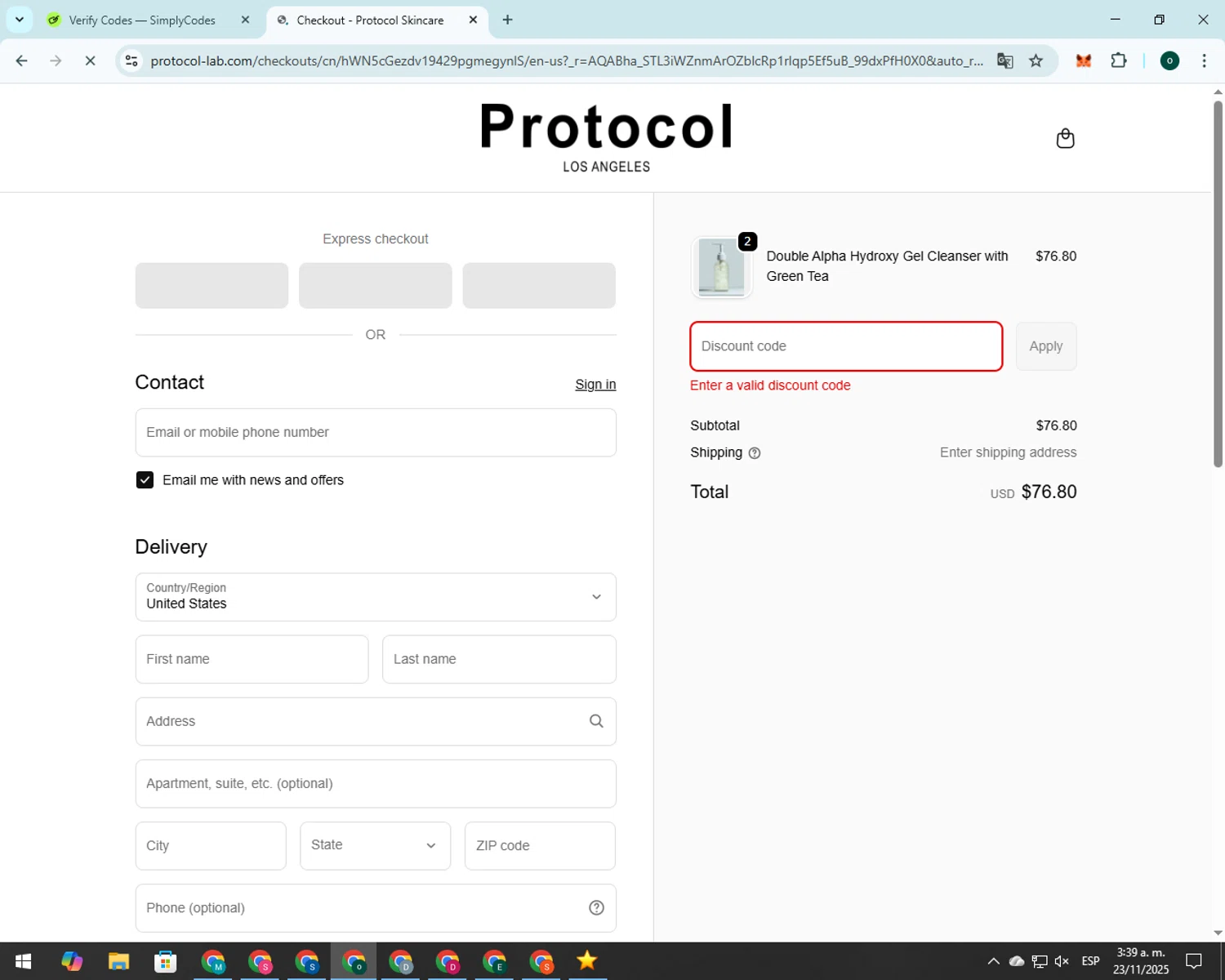Open a new browser tab
The height and width of the screenshot is (980, 1225).
pyautogui.click(x=507, y=20)
